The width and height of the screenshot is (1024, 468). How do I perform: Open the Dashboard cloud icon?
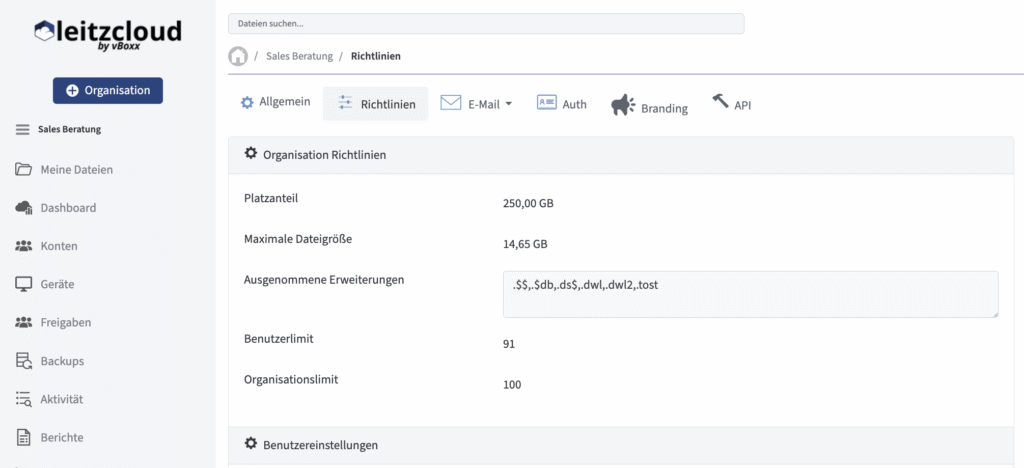click(x=24, y=207)
